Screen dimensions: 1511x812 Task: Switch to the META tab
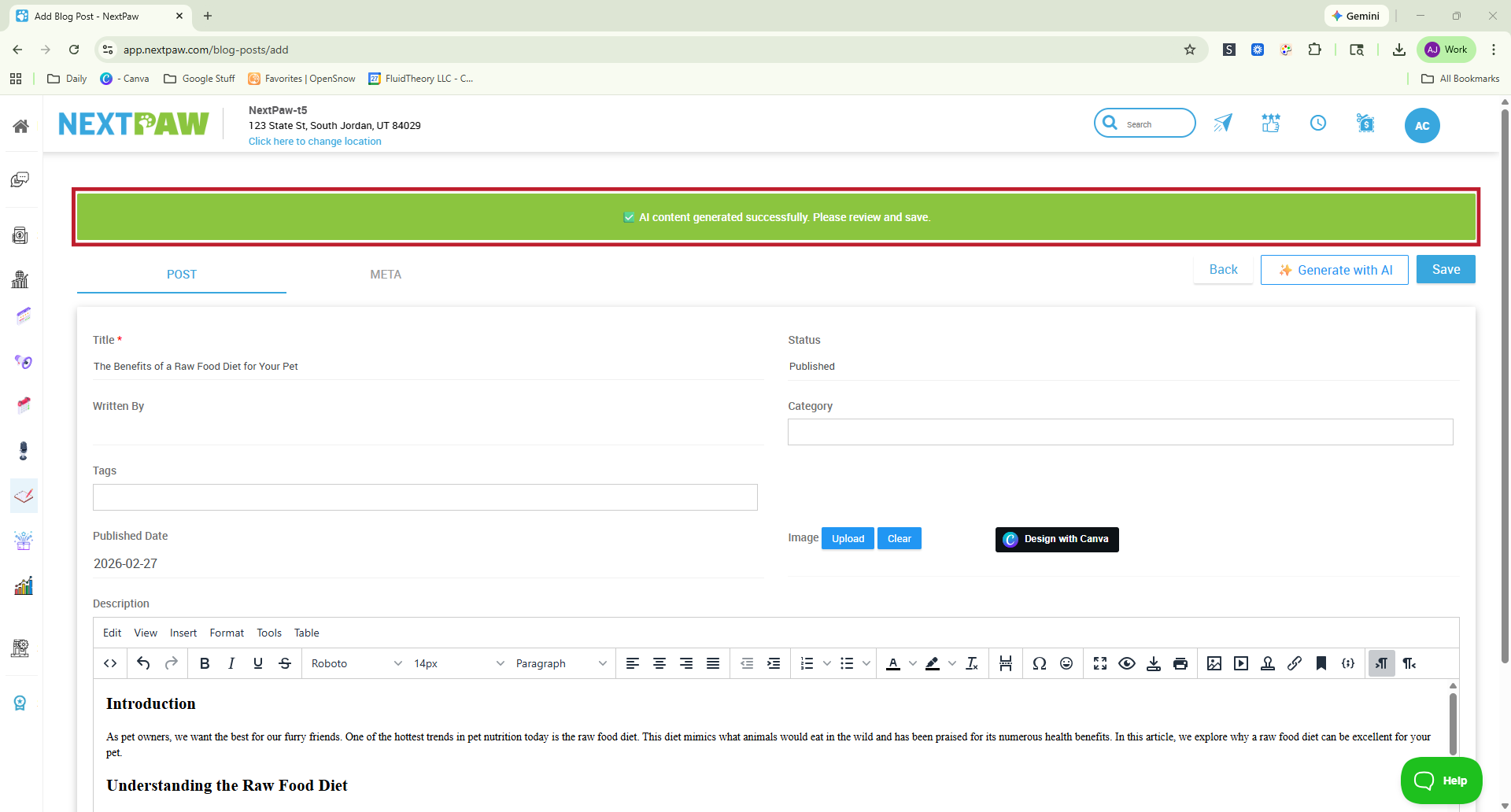tap(385, 274)
